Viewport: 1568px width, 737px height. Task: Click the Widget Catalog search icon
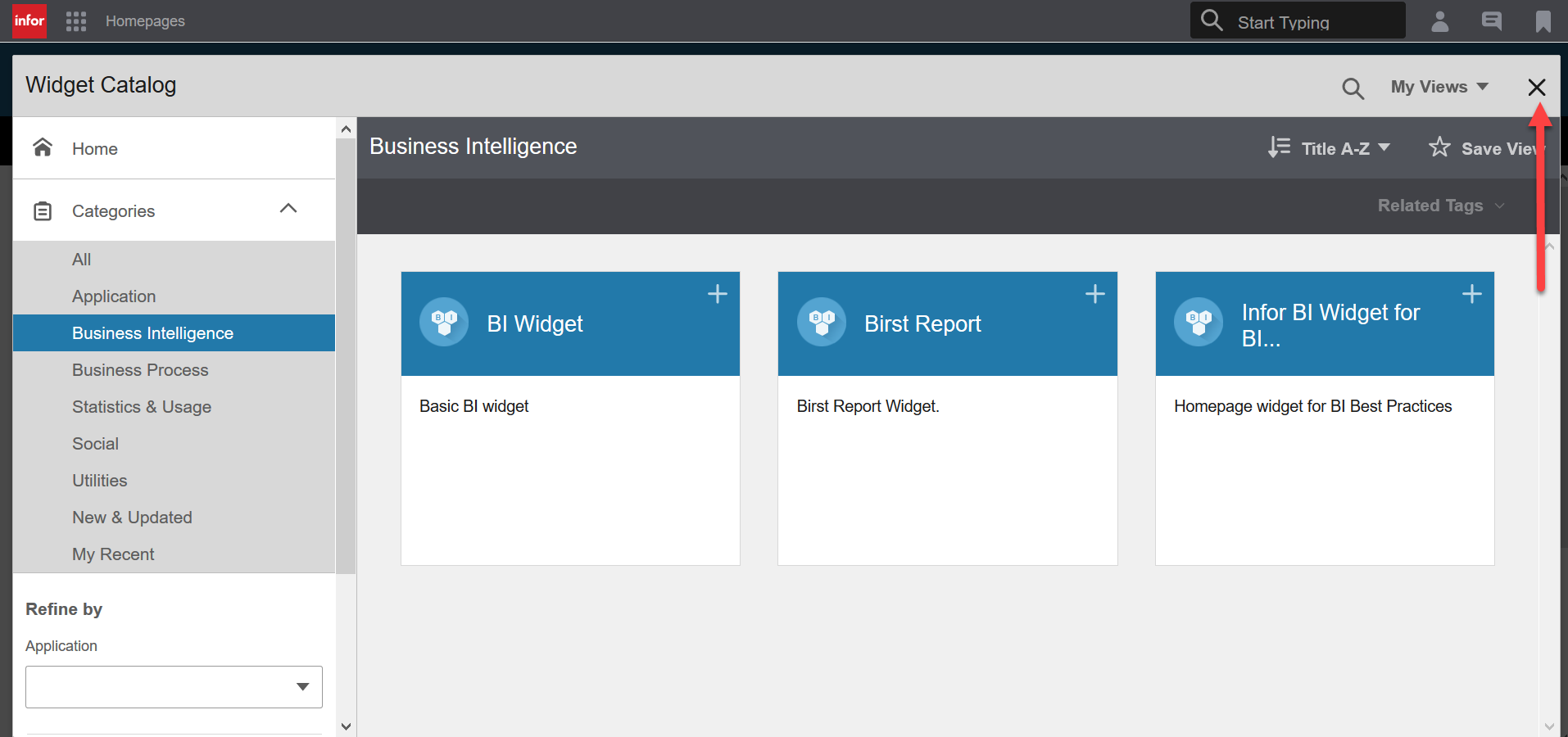tap(1353, 88)
